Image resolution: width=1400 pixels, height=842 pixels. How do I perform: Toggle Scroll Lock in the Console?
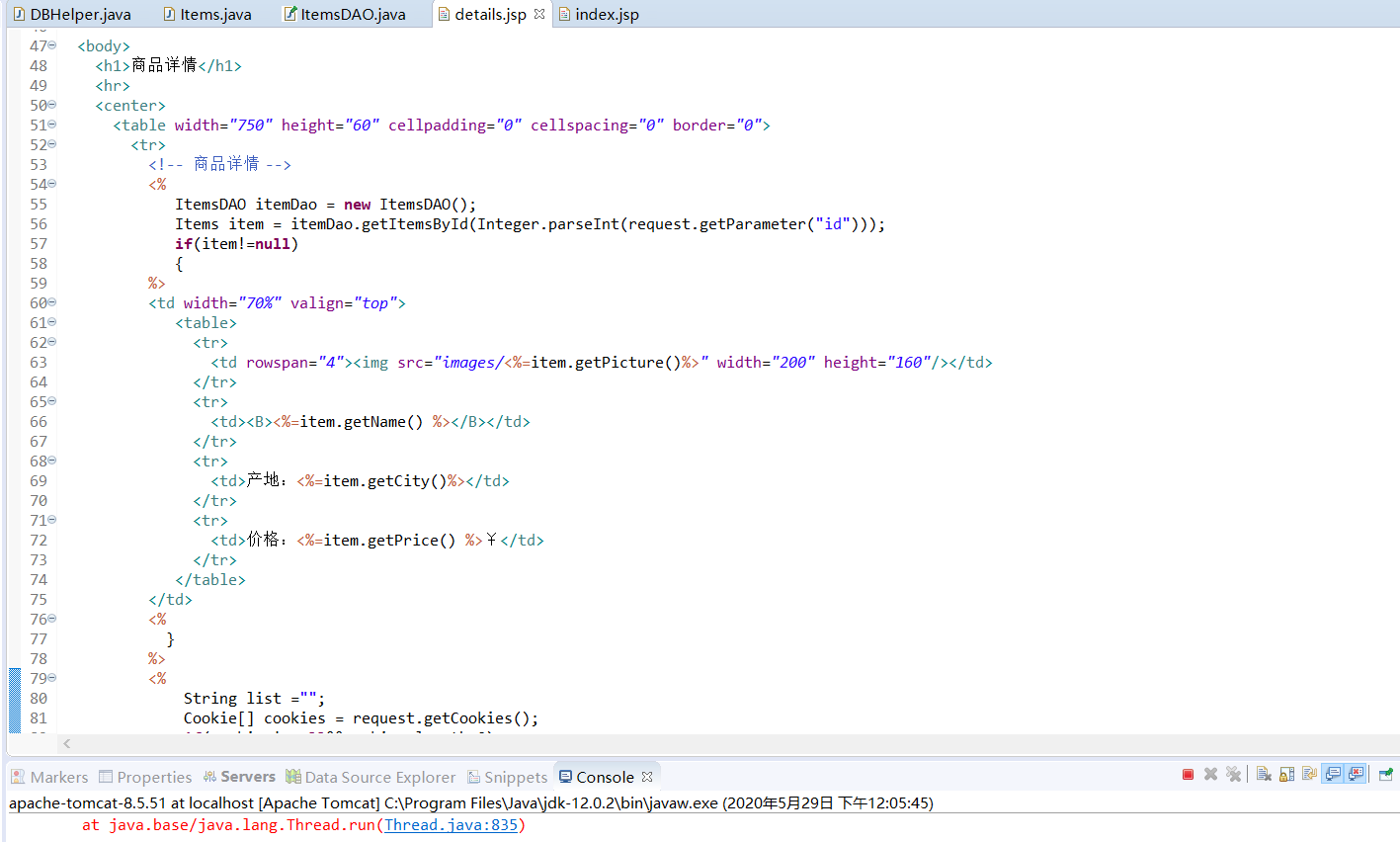pyautogui.click(x=1286, y=775)
